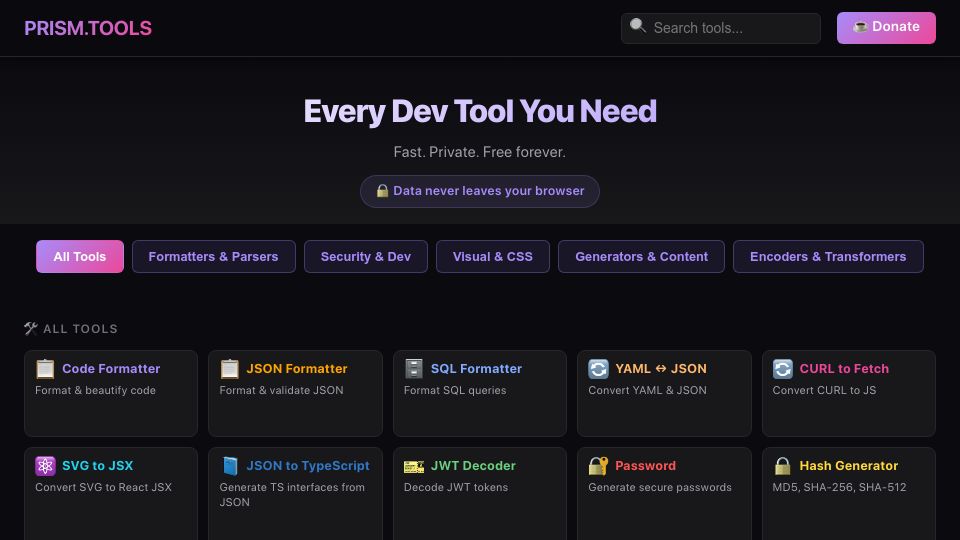Viewport: 960px width, 540px height.
Task: Click 'Generate TS interfaces from JSON' text
Action: [292, 495]
